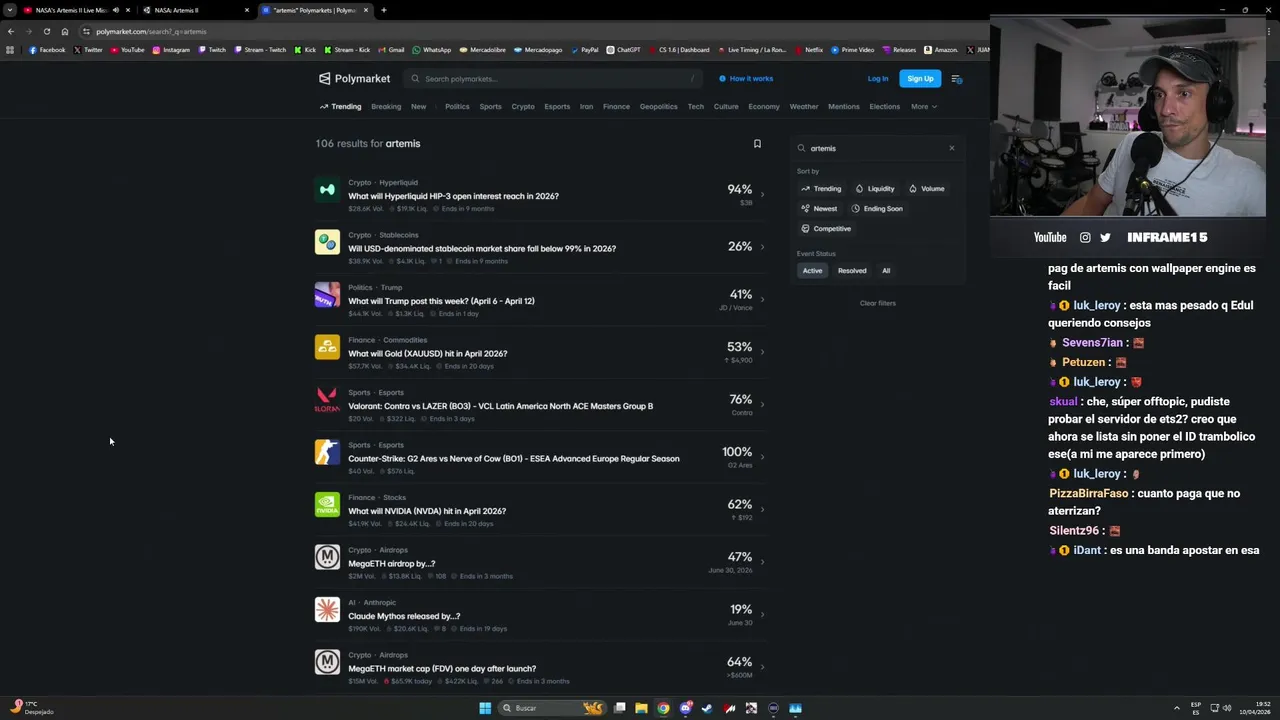The height and width of the screenshot is (720, 1280).
Task: Show hidden system tray icons
Action: [x=1177, y=708]
